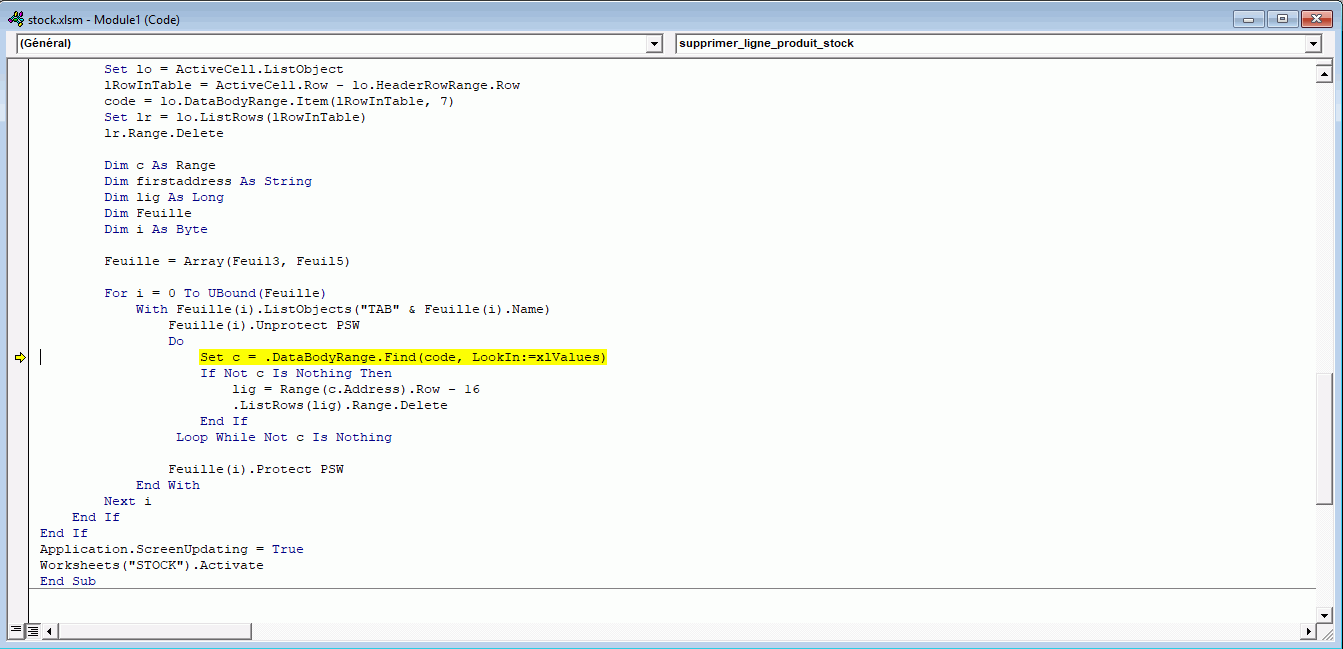Click the 'For i = 0 To UBound(Feuille)' line
Image resolution: width=1343 pixels, height=649 pixels.
point(216,293)
